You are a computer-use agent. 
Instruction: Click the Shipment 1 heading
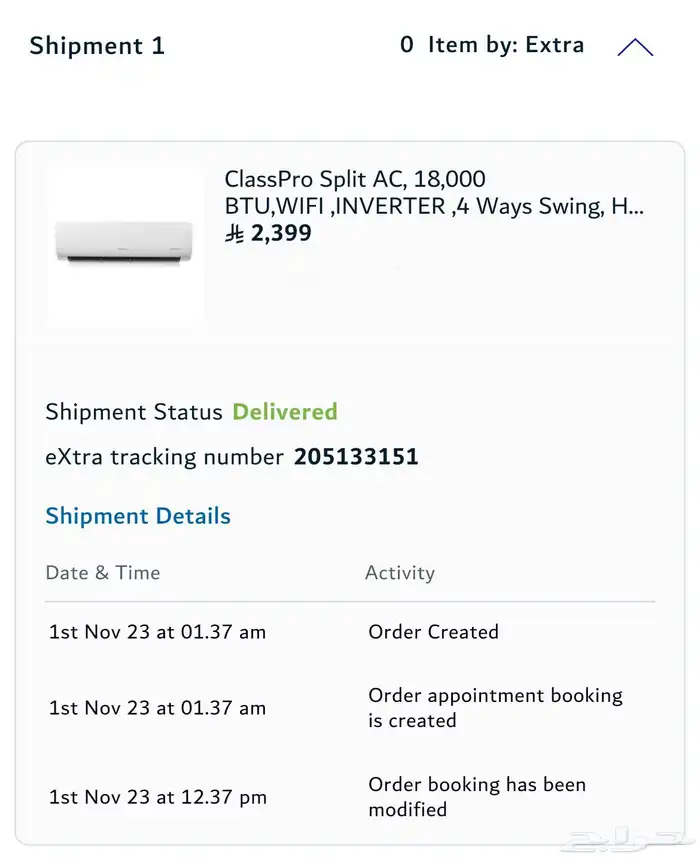(x=97, y=46)
